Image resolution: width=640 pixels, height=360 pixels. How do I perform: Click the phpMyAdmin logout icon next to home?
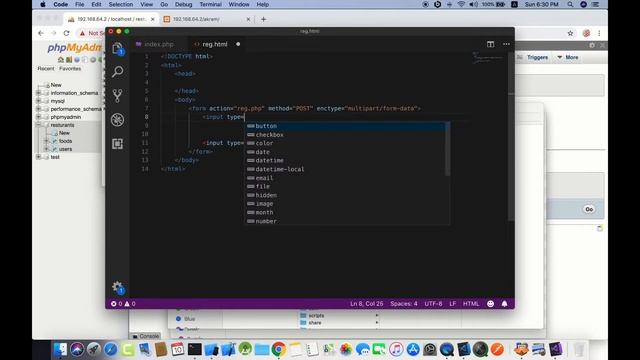click(69, 60)
